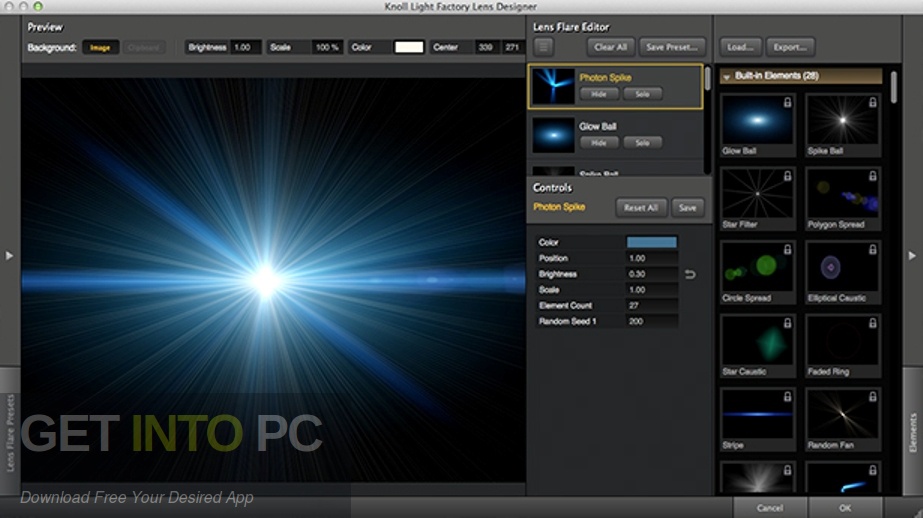The height and width of the screenshot is (518, 923).
Task: Edit the Controls Brightness value 0.30
Action: [651, 274]
